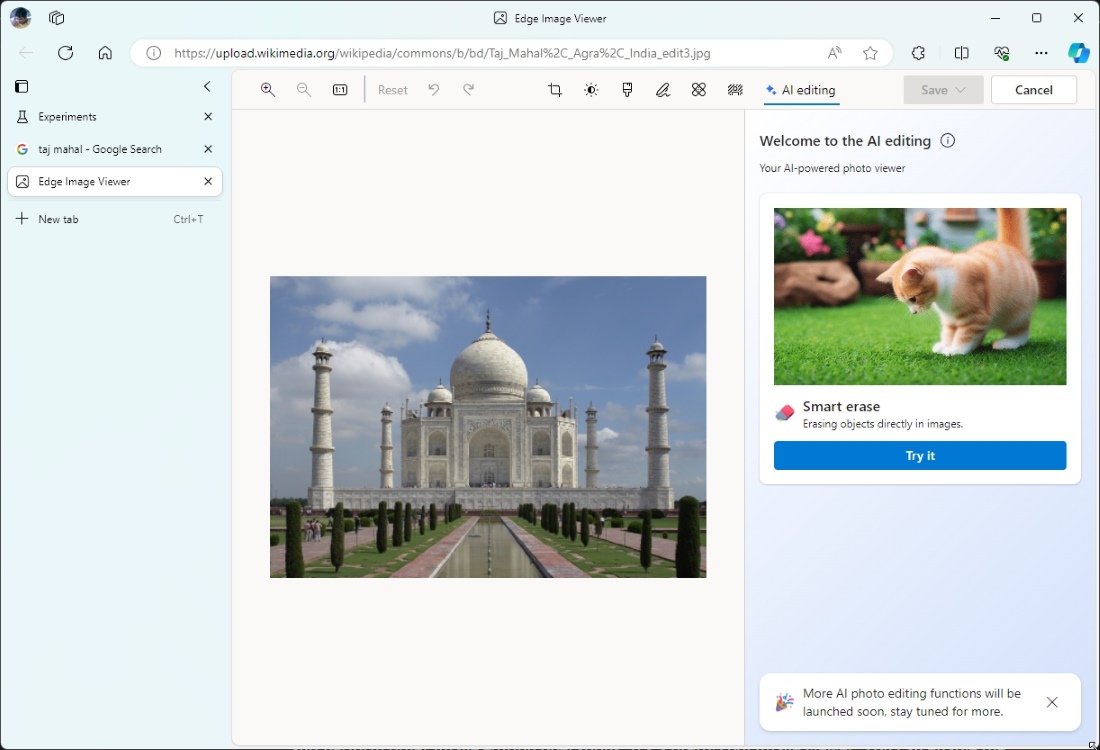Undo the last image edit
1100x750 pixels.
point(434,89)
